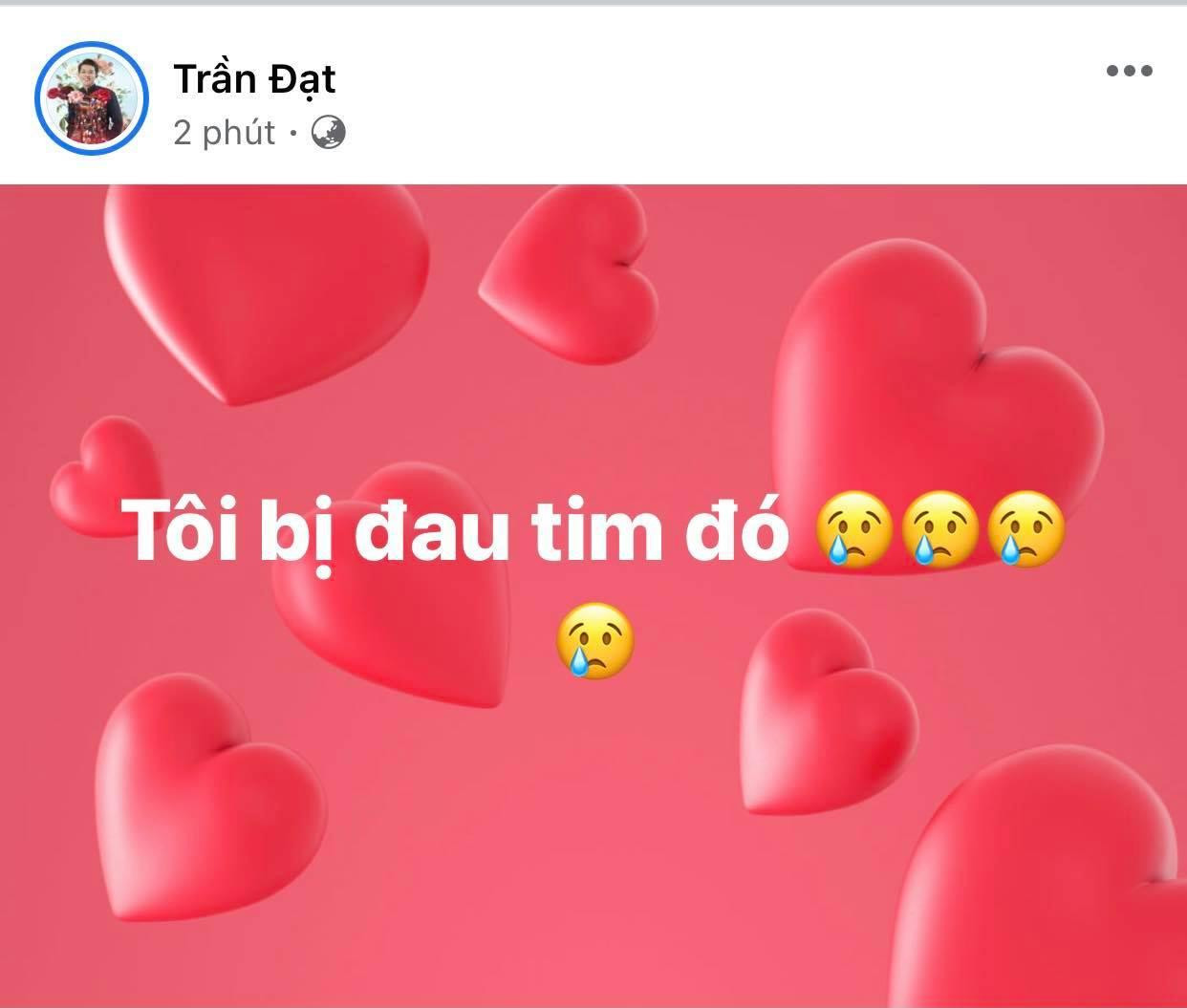
Task: Open the three-dot post options menu
Action: [x=1129, y=71]
